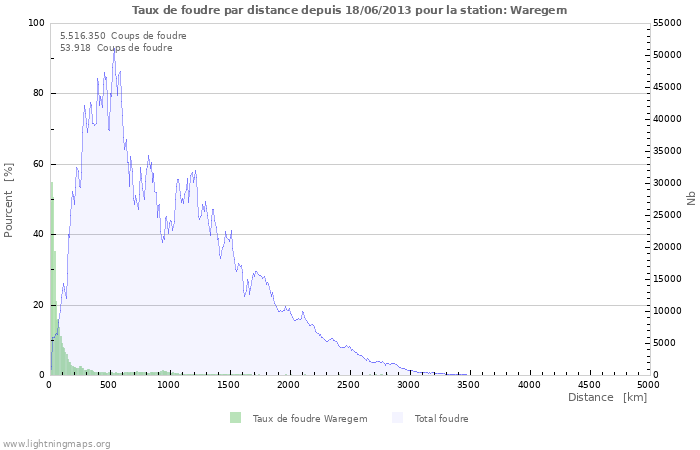
Task: Click the 'Distance [km]' axis label
Action: (607, 397)
